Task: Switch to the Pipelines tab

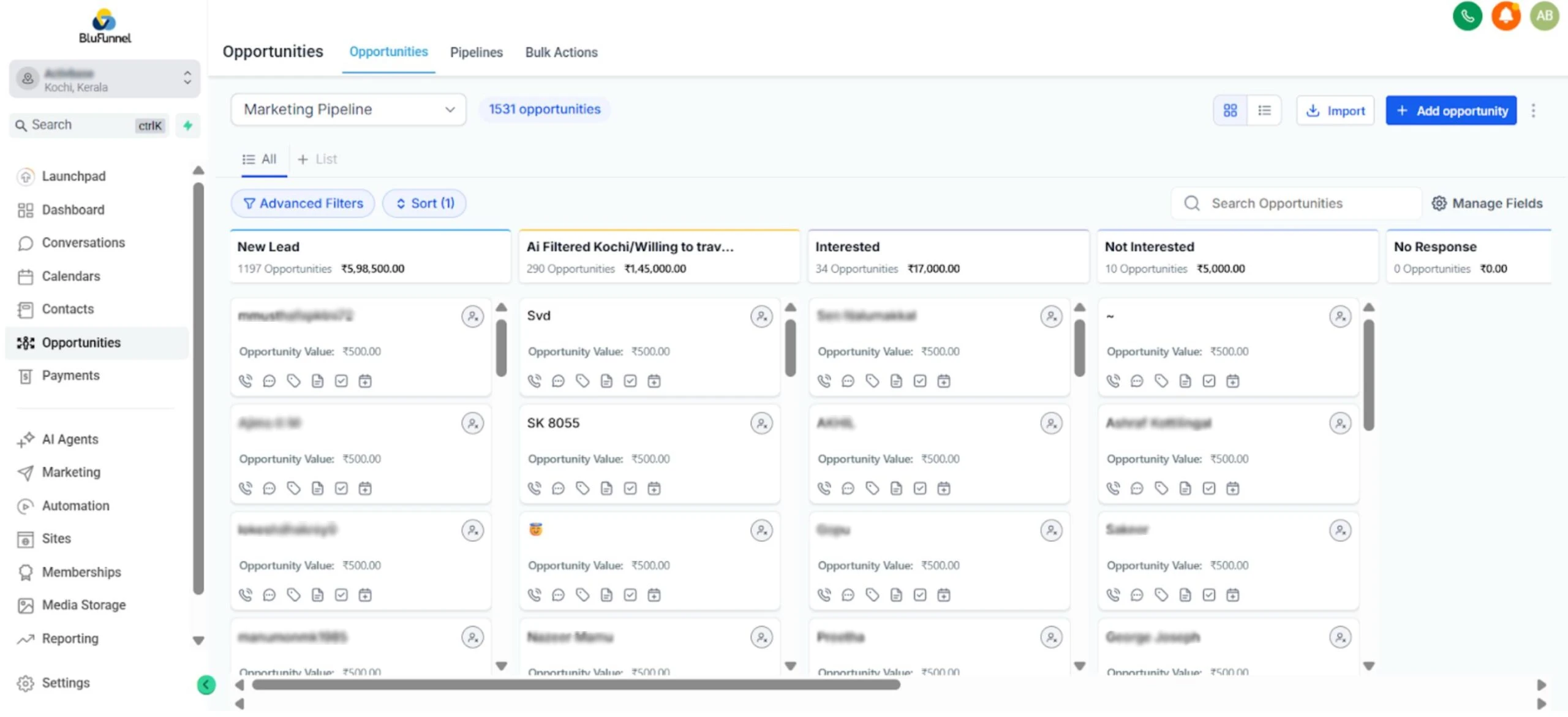Action: click(x=476, y=52)
